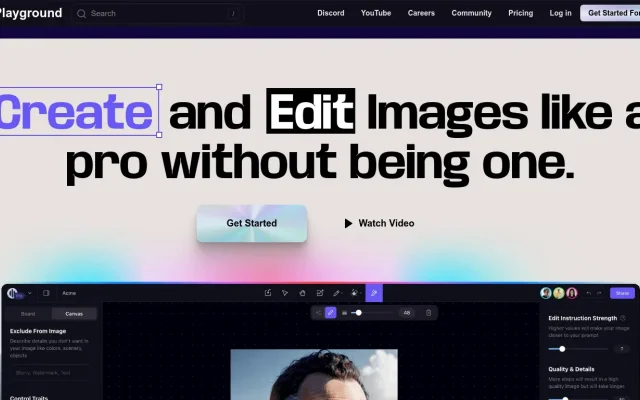640x400 pixels.
Task: Click the Get Started For Free button
Action: (610, 13)
